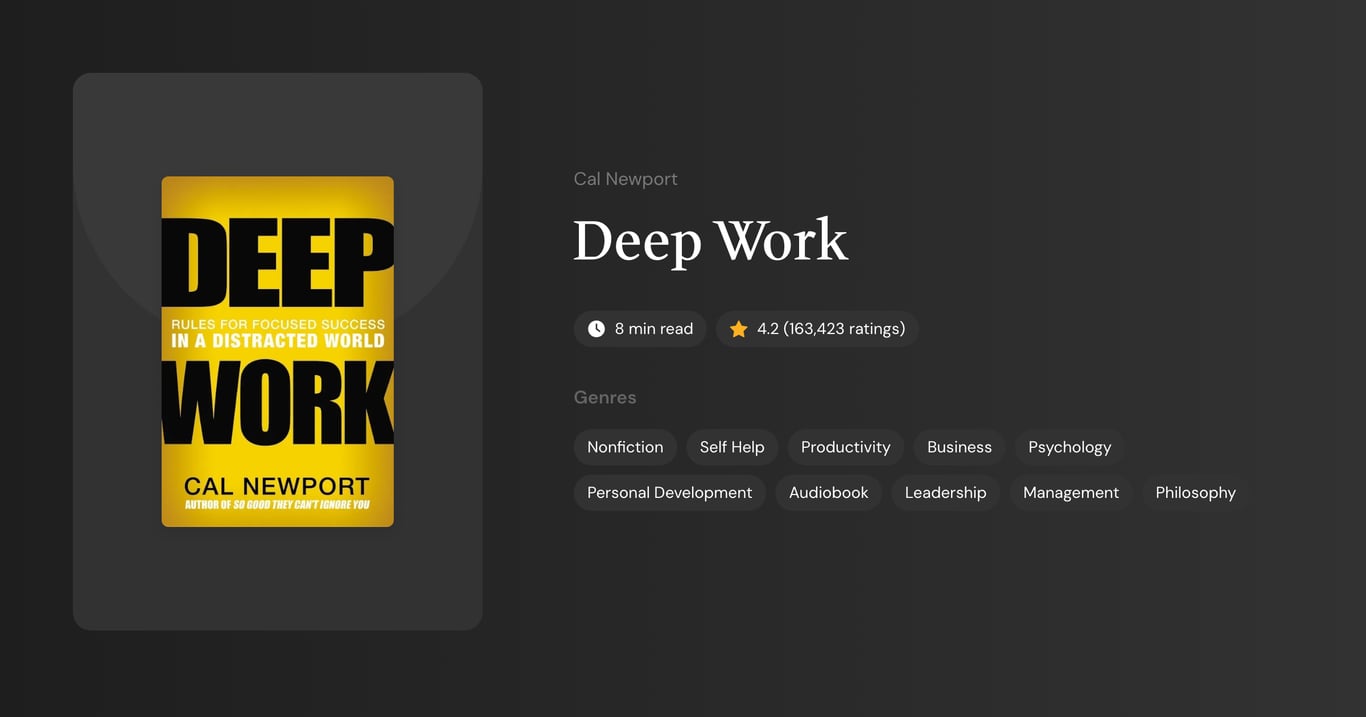Viewport: 1366px width, 717px height.
Task: Click the Cal Newport text on the book cover
Action: coord(277,485)
